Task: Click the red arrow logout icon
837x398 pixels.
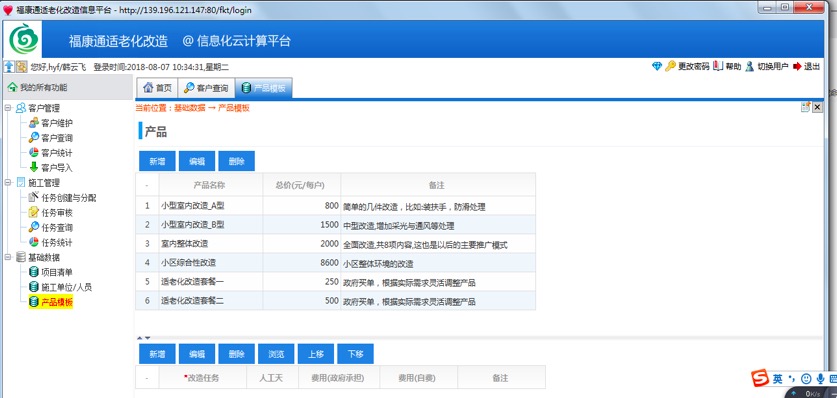Action: 797,67
